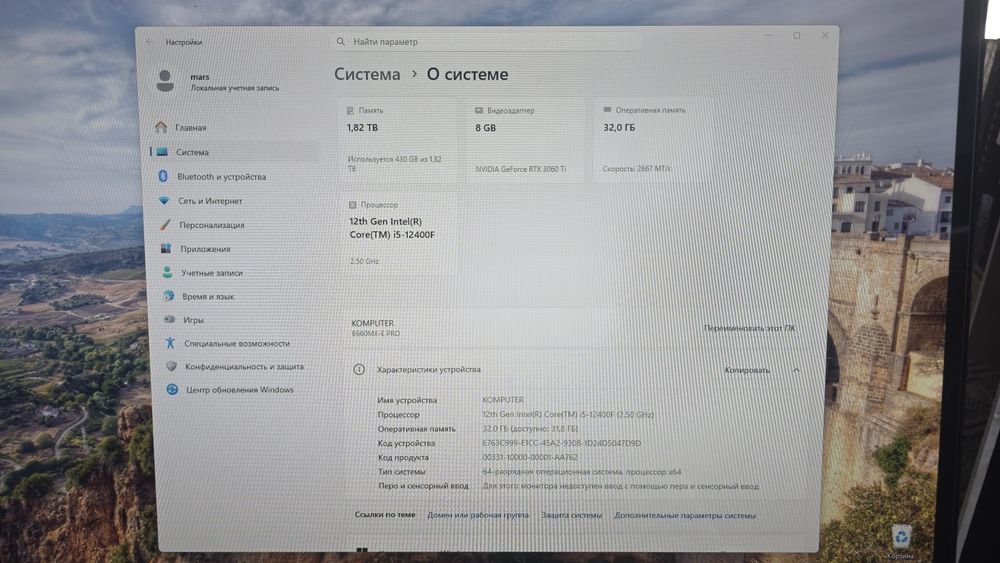Click the Код продукта value 00331-10000
The image size is (1000, 563).
coord(530,457)
